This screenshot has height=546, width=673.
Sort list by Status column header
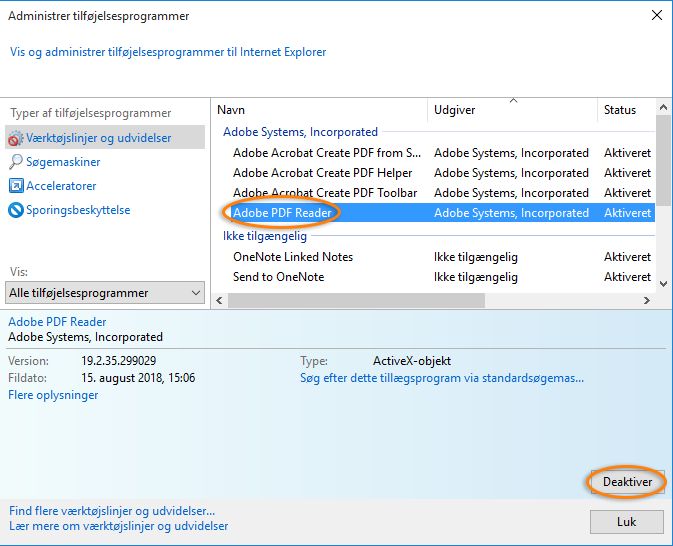(626, 110)
